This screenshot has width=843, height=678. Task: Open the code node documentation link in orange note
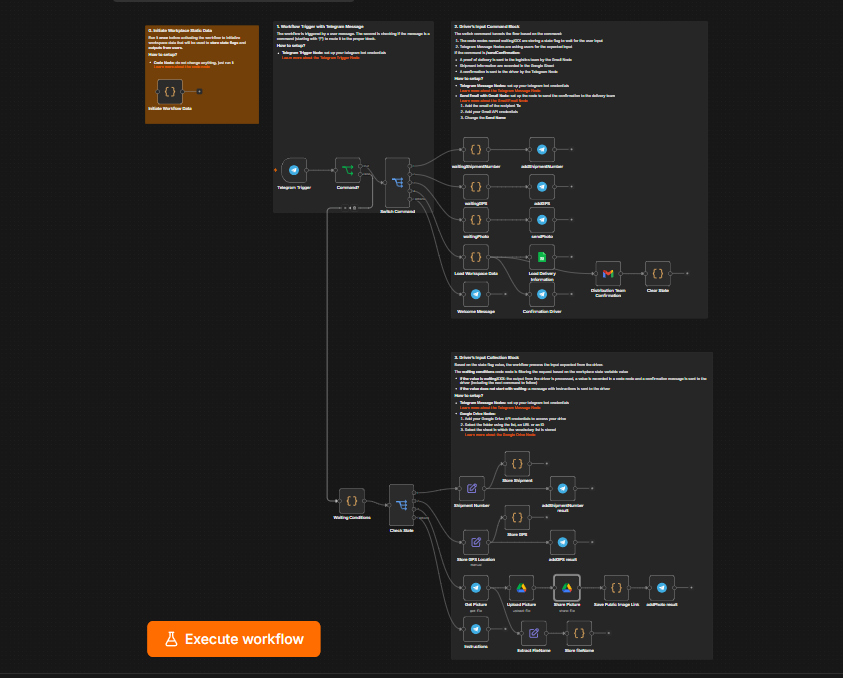tap(182, 67)
